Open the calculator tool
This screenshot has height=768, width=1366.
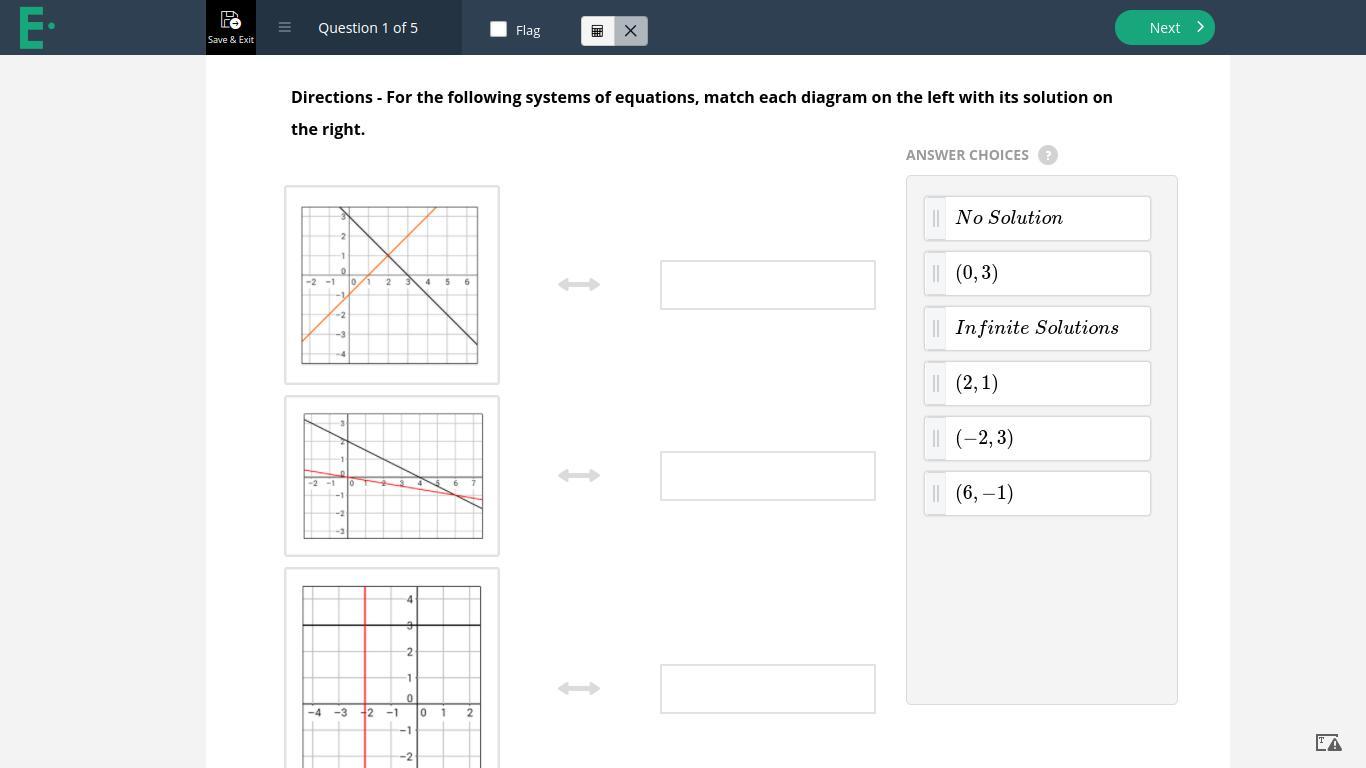598,31
